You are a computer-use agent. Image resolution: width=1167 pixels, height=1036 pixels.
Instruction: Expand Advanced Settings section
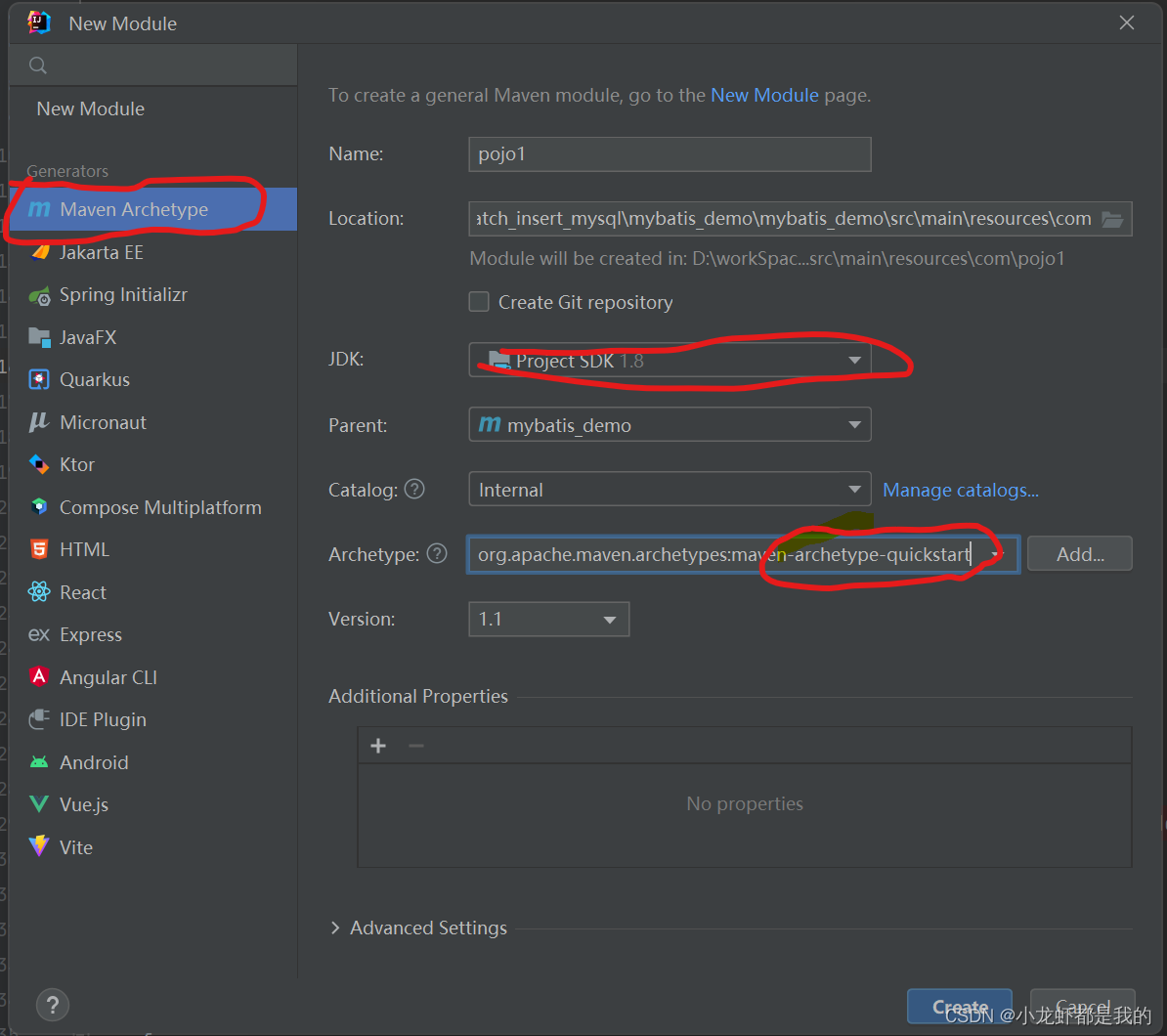335,928
